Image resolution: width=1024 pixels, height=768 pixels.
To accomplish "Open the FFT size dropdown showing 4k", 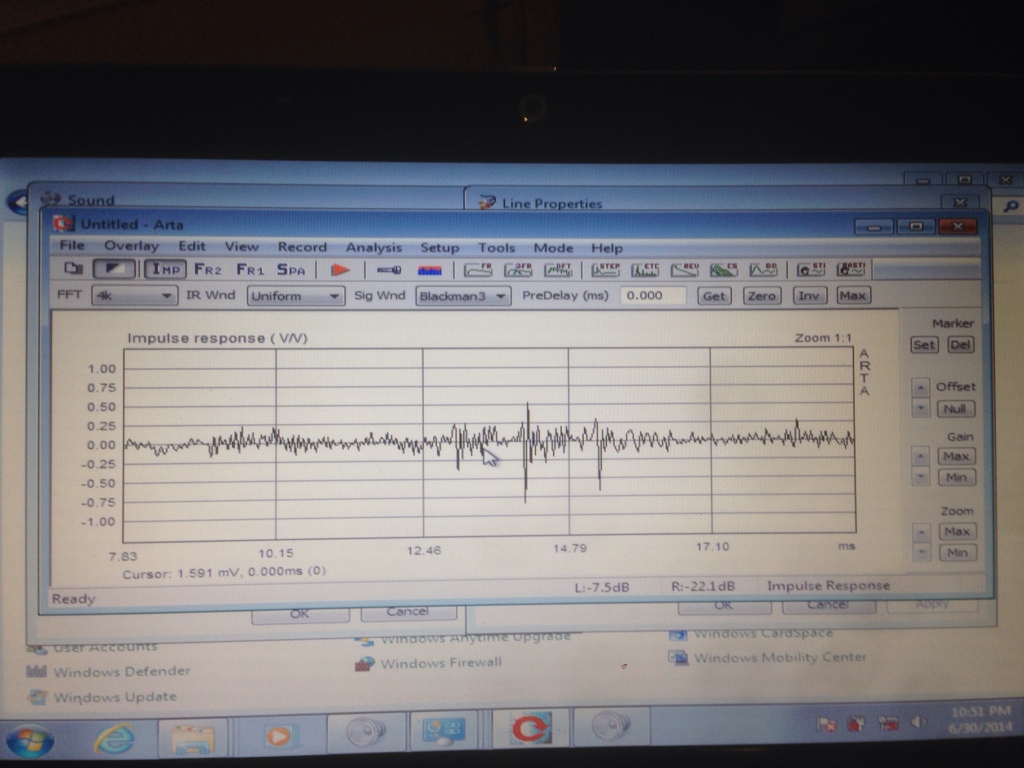I will click(134, 296).
